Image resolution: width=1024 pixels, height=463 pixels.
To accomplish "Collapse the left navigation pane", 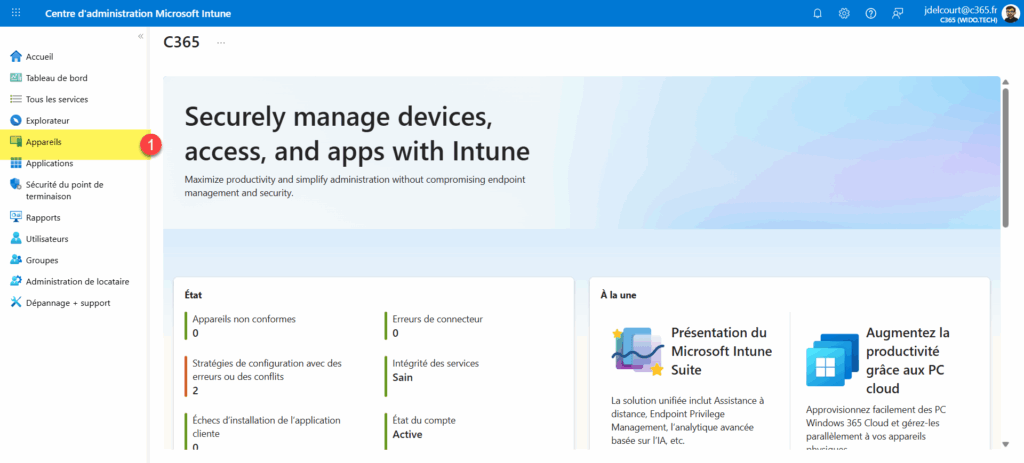I will point(140,37).
